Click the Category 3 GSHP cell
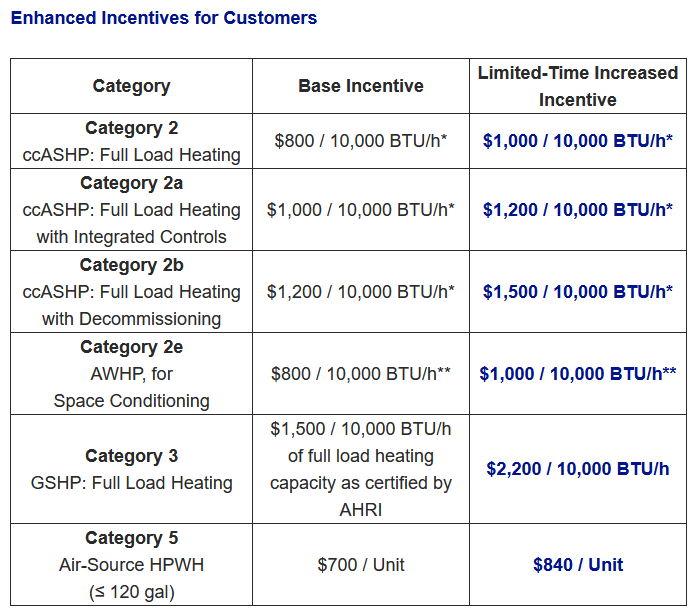 point(131,469)
